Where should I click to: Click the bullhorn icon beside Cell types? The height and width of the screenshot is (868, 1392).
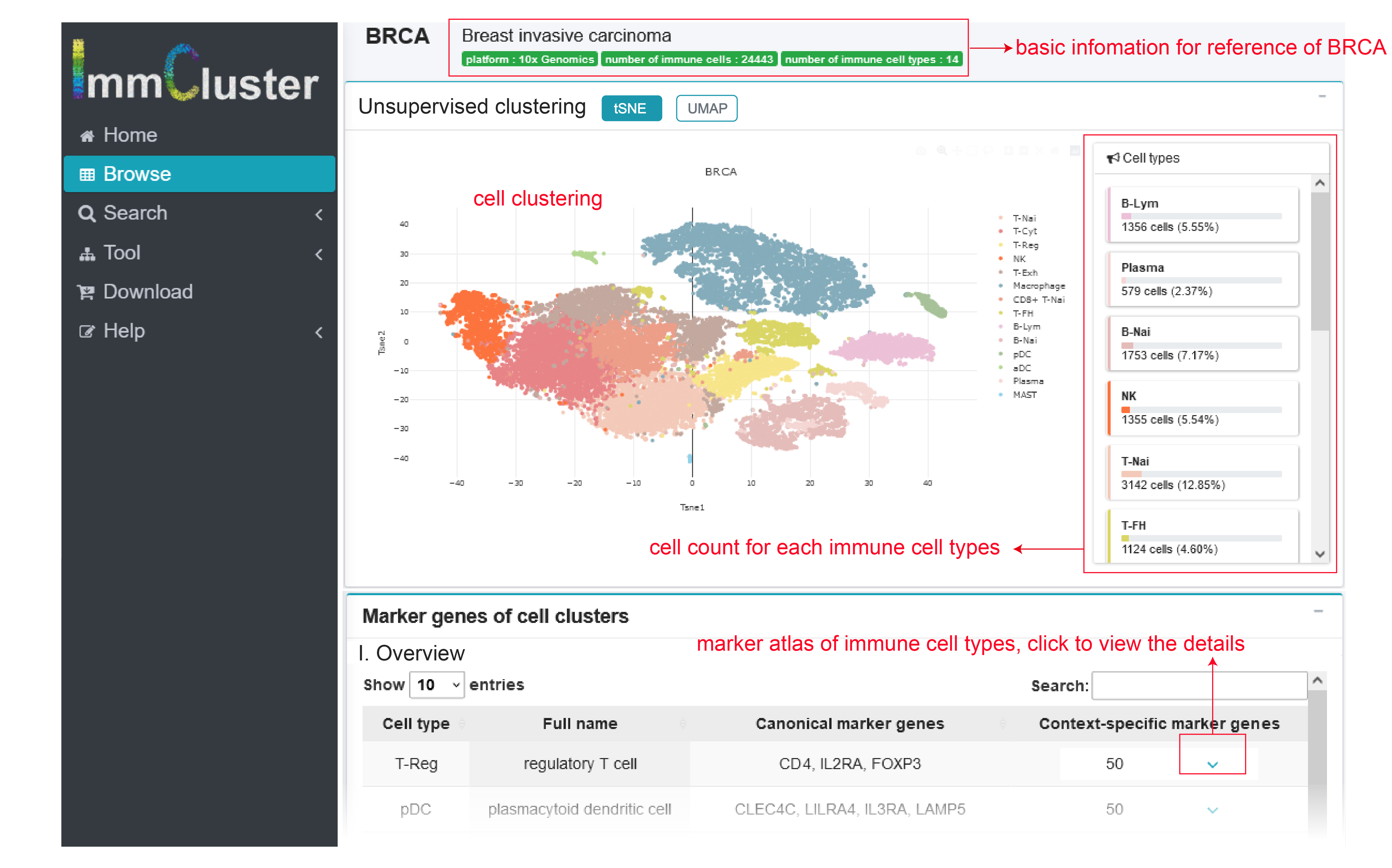[1113, 158]
